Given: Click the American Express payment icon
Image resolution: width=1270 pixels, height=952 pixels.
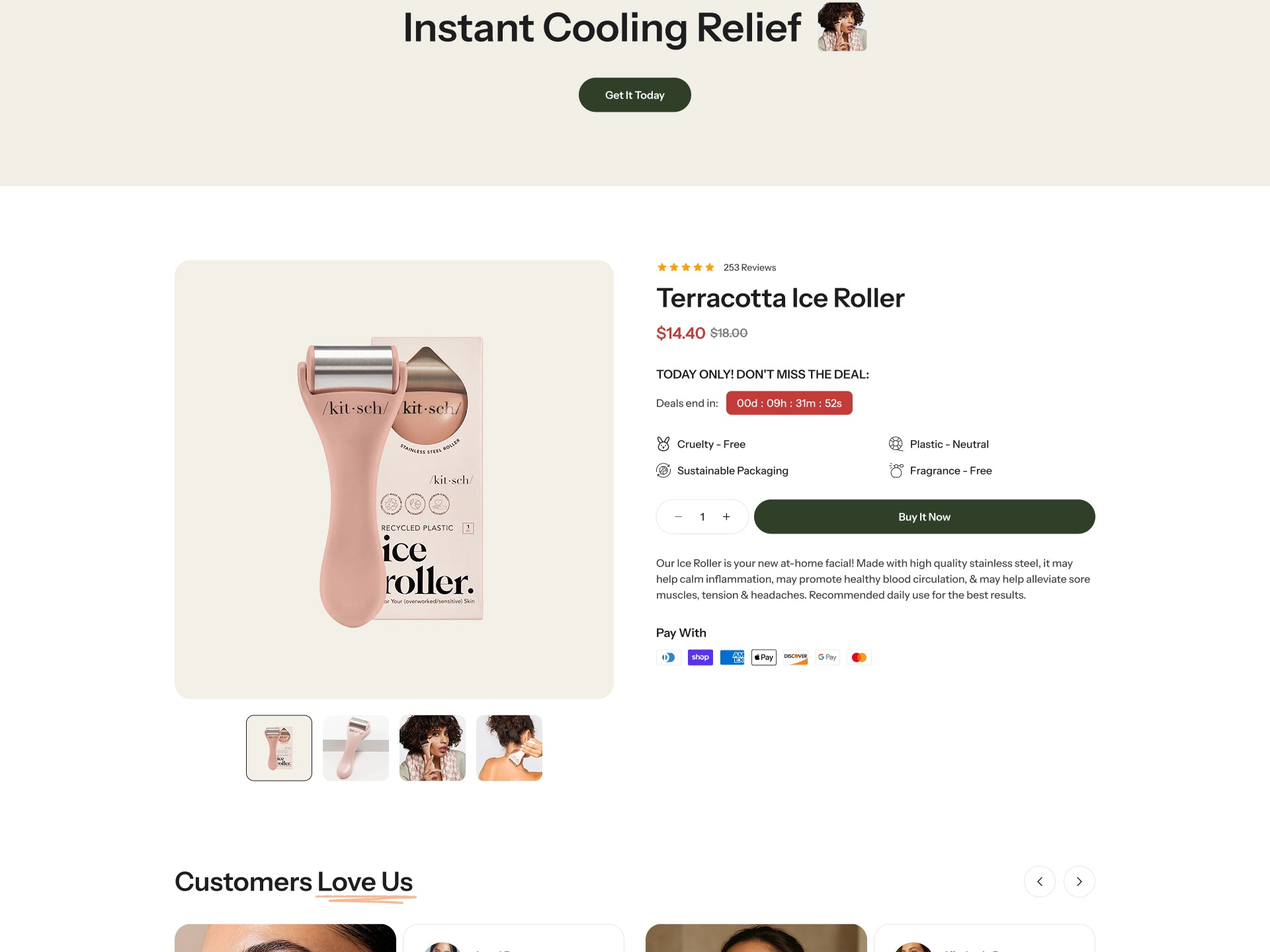Looking at the screenshot, I should pyautogui.click(x=732, y=657).
